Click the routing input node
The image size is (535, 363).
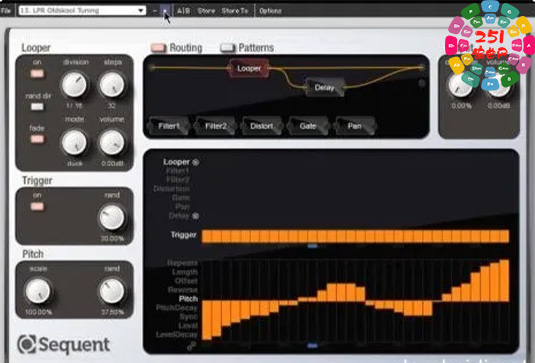click(153, 68)
